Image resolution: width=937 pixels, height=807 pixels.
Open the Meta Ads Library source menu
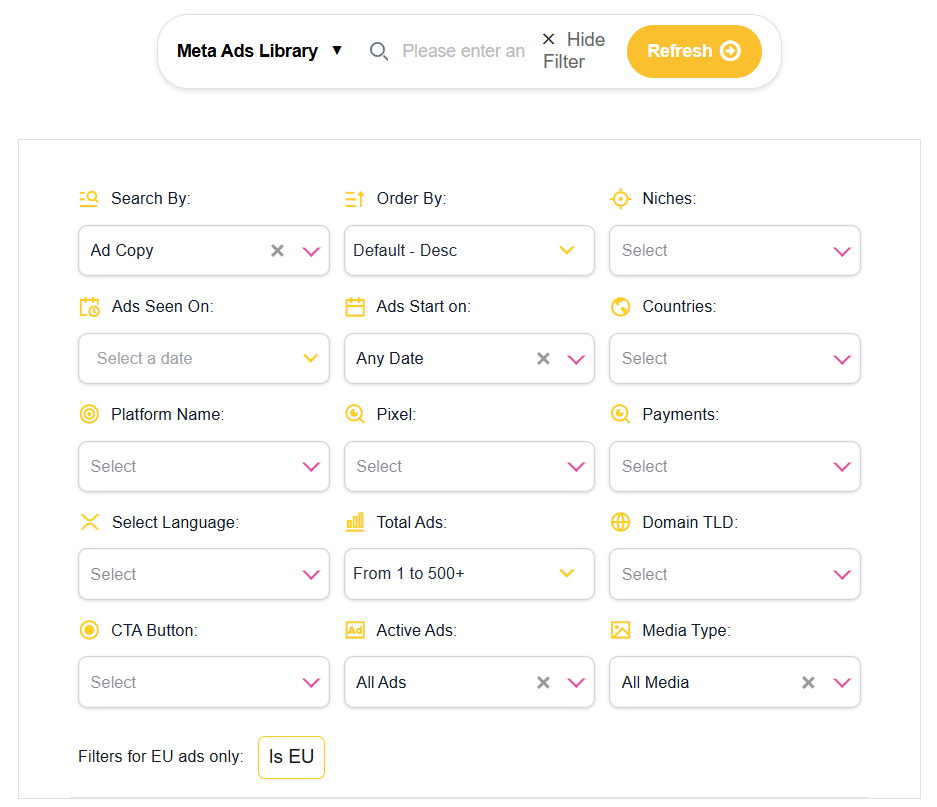pyautogui.click(x=258, y=50)
